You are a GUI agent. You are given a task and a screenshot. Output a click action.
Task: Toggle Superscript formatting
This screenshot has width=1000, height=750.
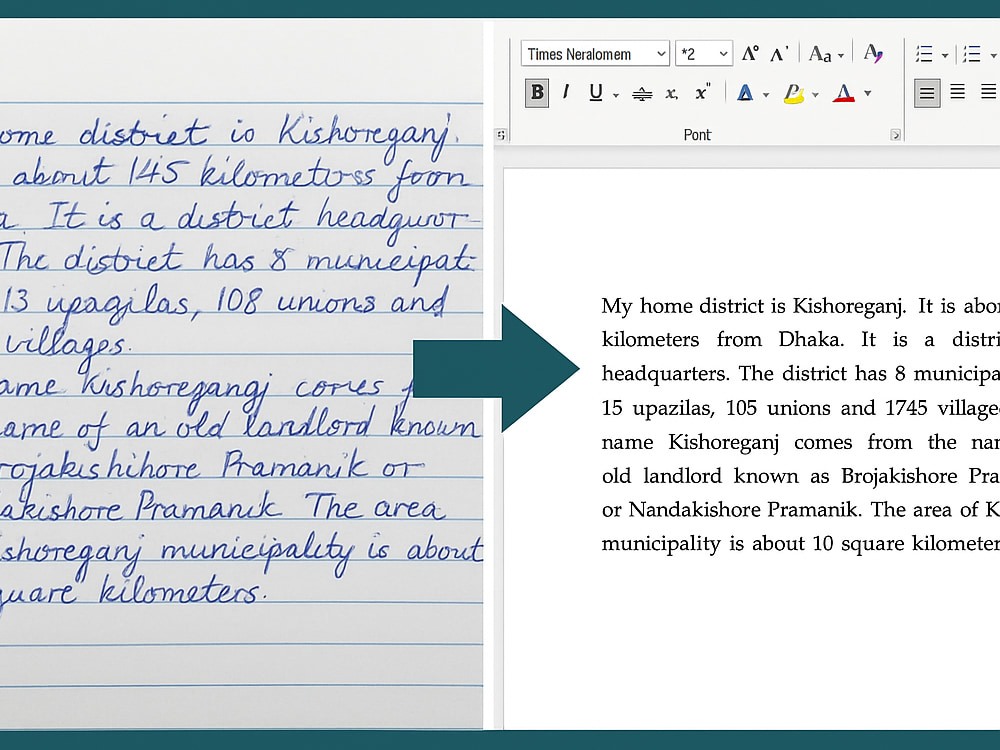tap(702, 92)
